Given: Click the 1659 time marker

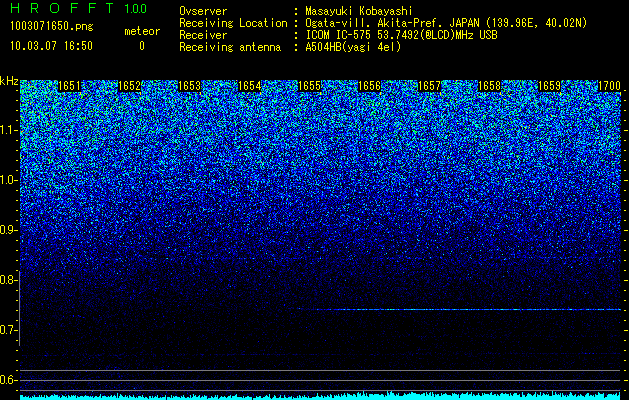Looking at the screenshot, I should (549, 86).
